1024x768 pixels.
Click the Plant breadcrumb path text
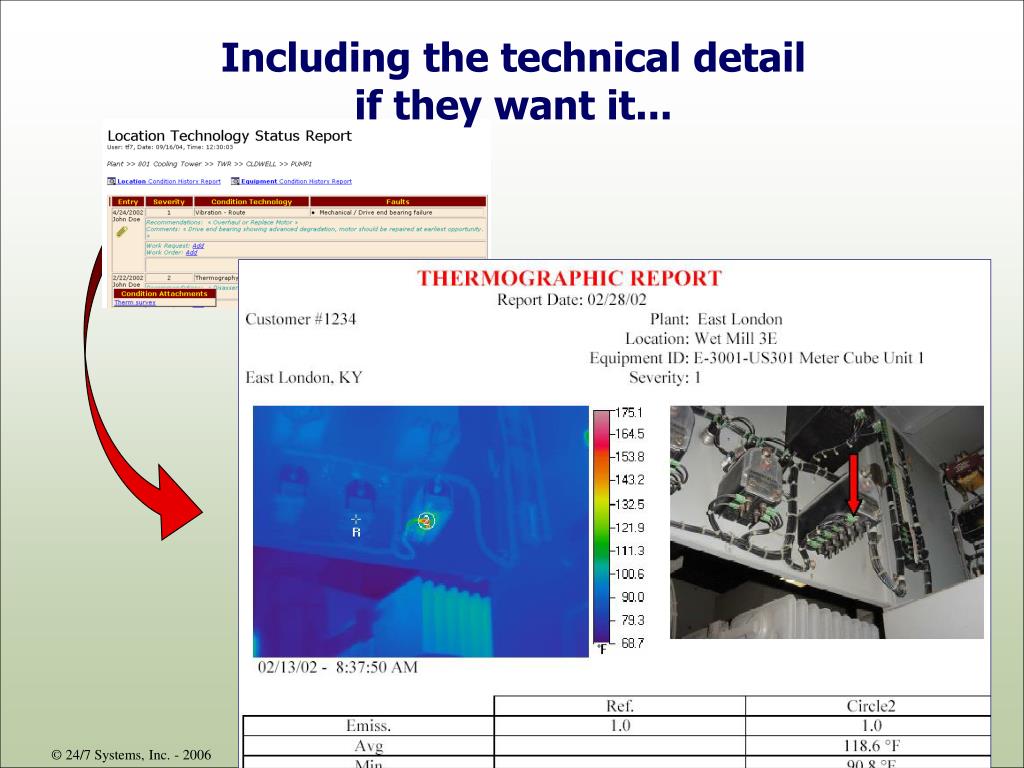tap(210, 164)
